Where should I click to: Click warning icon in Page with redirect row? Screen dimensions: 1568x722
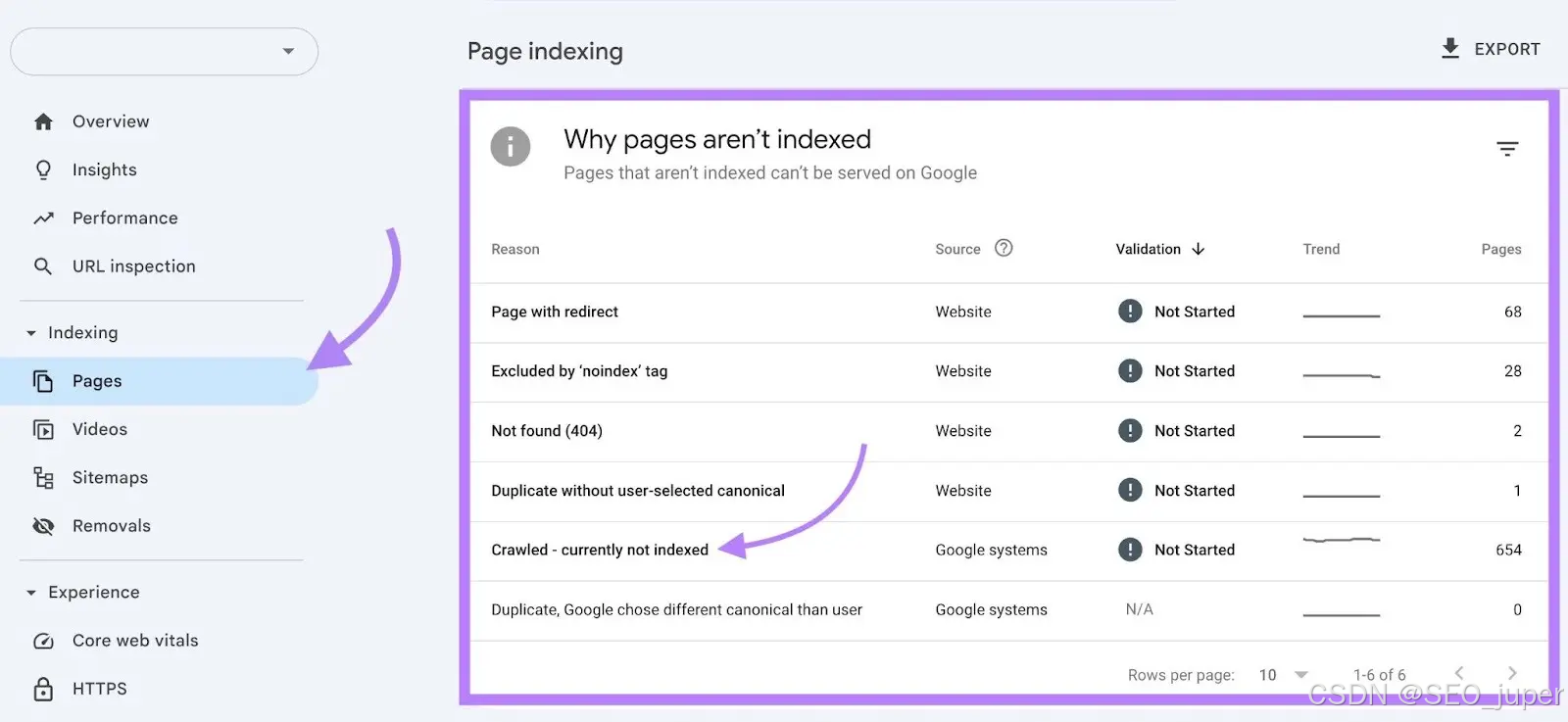click(1130, 312)
